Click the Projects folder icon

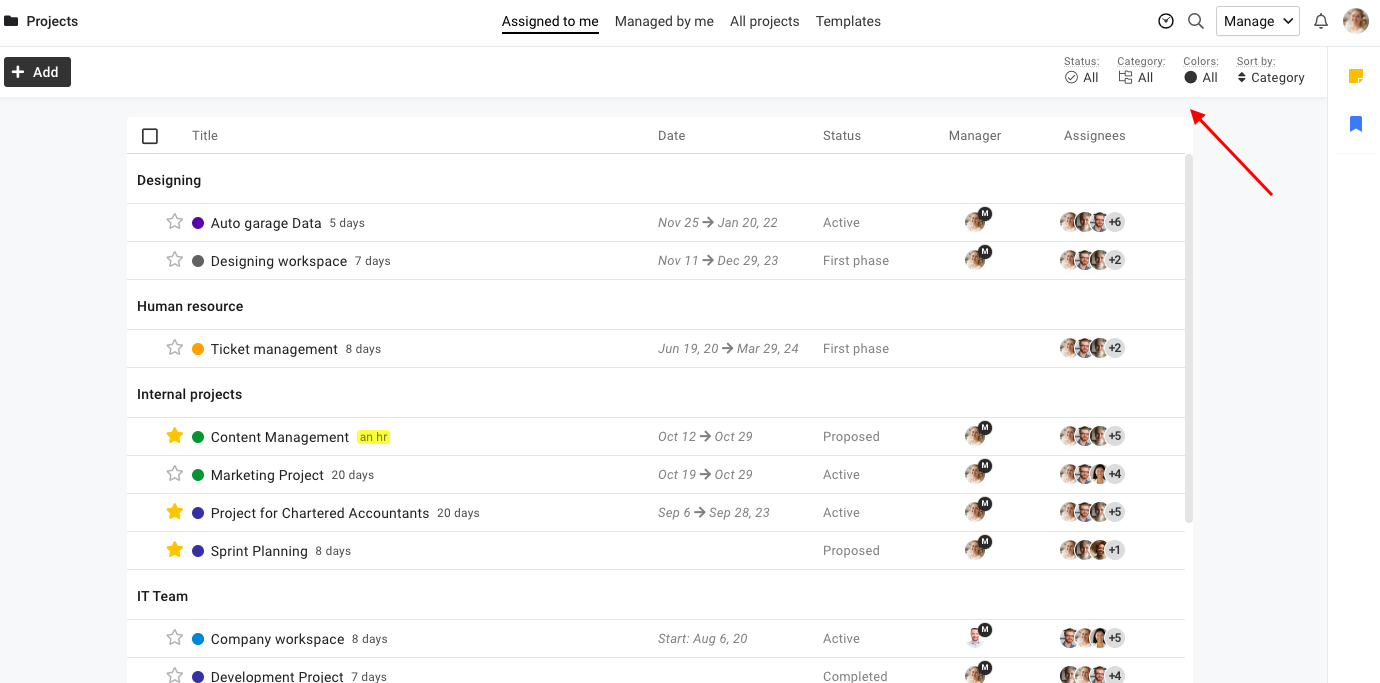point(11,21)
